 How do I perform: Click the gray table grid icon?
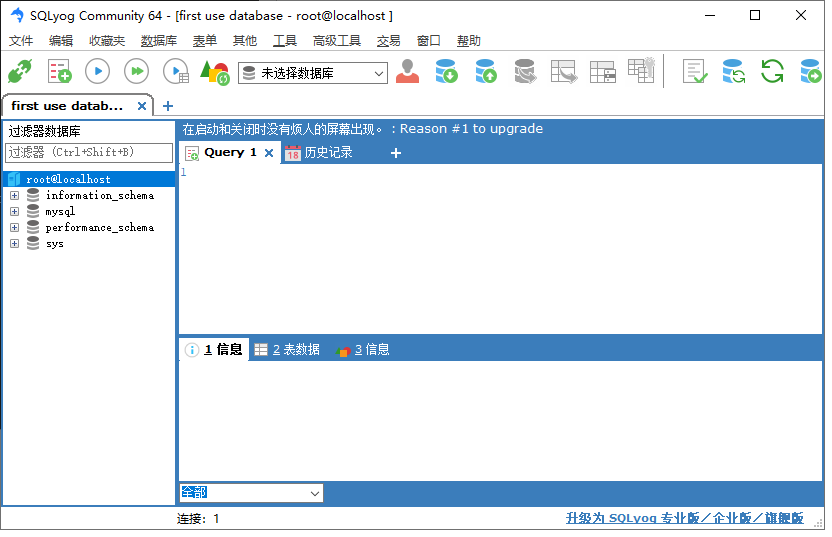603,72
